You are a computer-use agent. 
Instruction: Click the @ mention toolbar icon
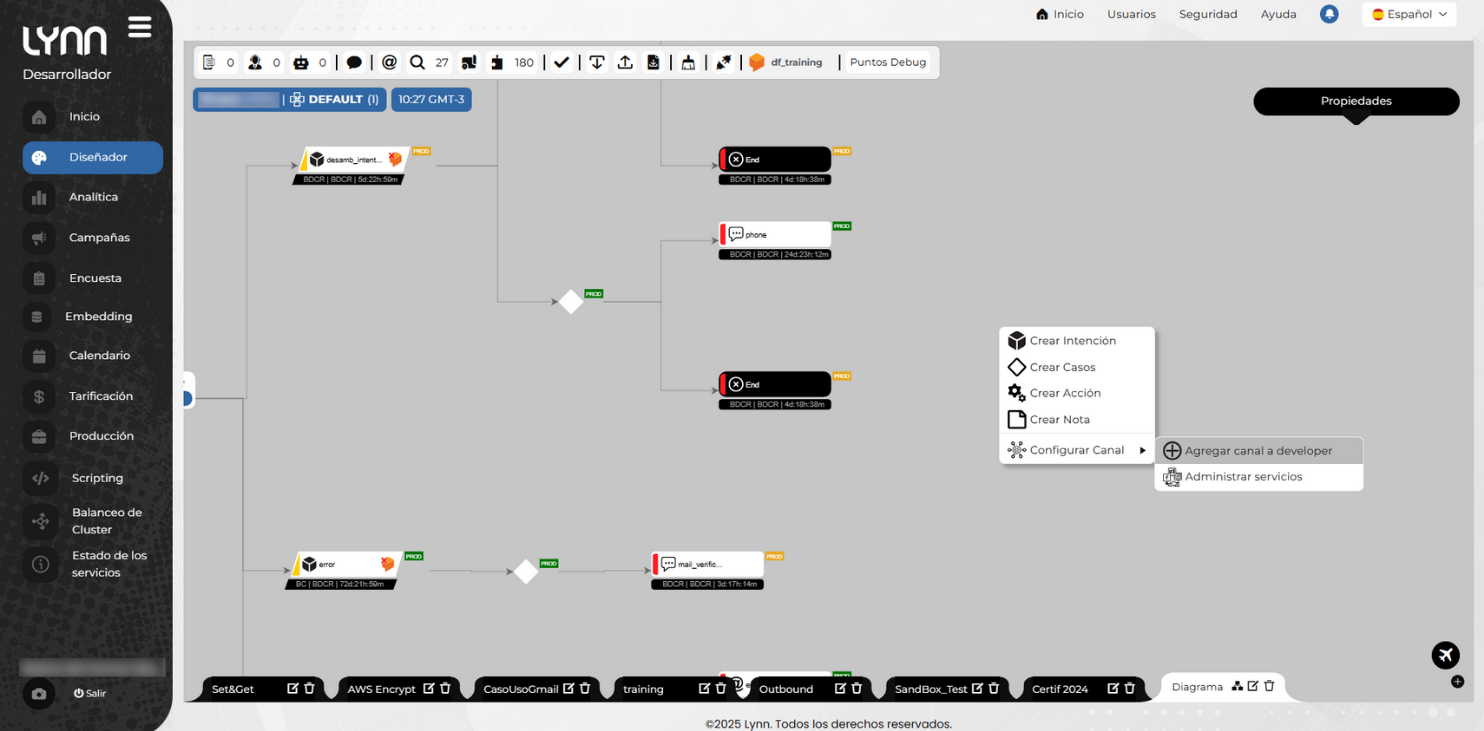pyautogui.click(x=389, y=62)
